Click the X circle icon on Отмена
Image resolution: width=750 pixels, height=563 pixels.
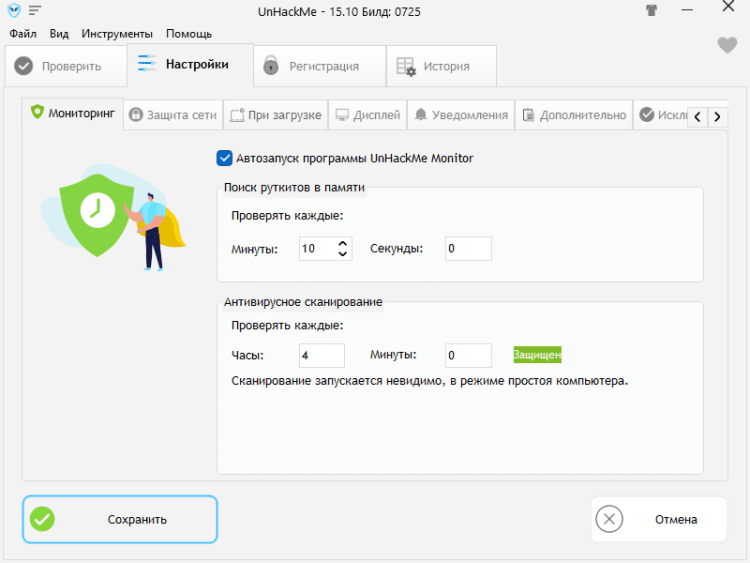pyautogui.click(x=609, y=519)
